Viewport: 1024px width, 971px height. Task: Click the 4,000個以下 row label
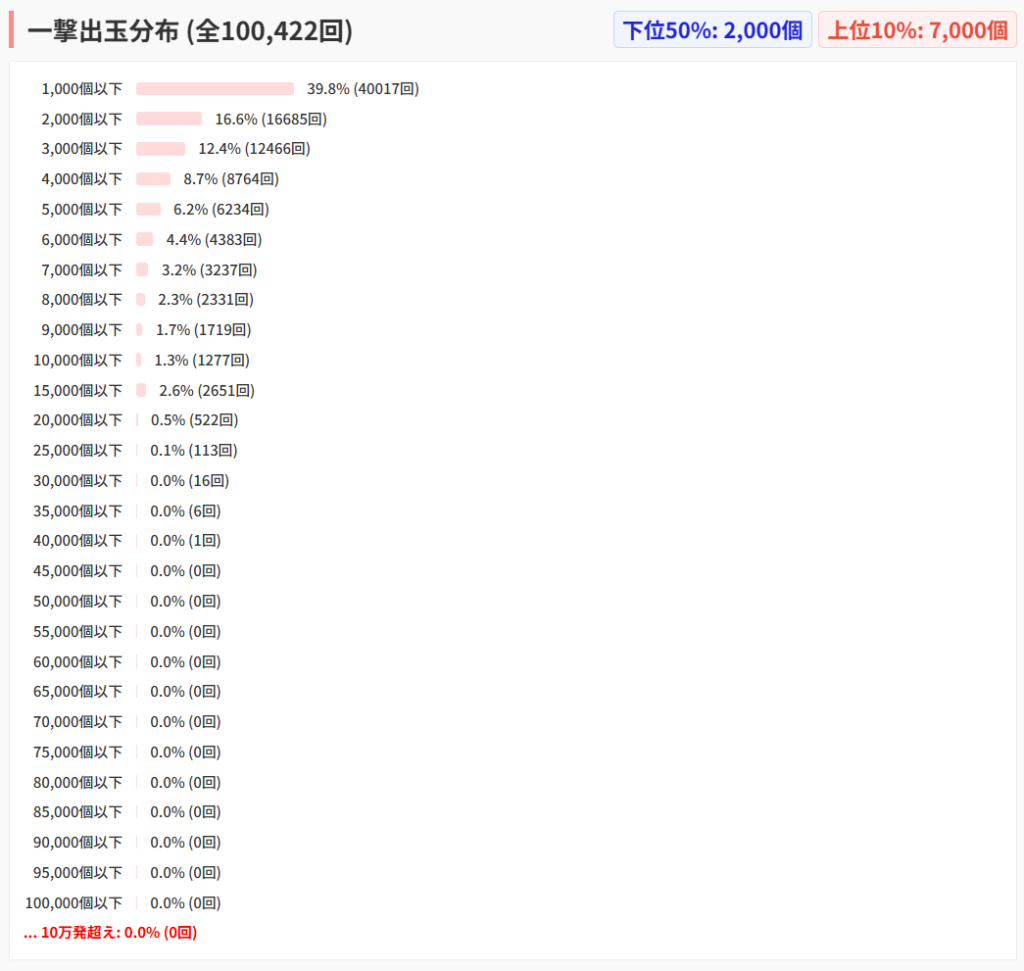(x=81, y=179)
